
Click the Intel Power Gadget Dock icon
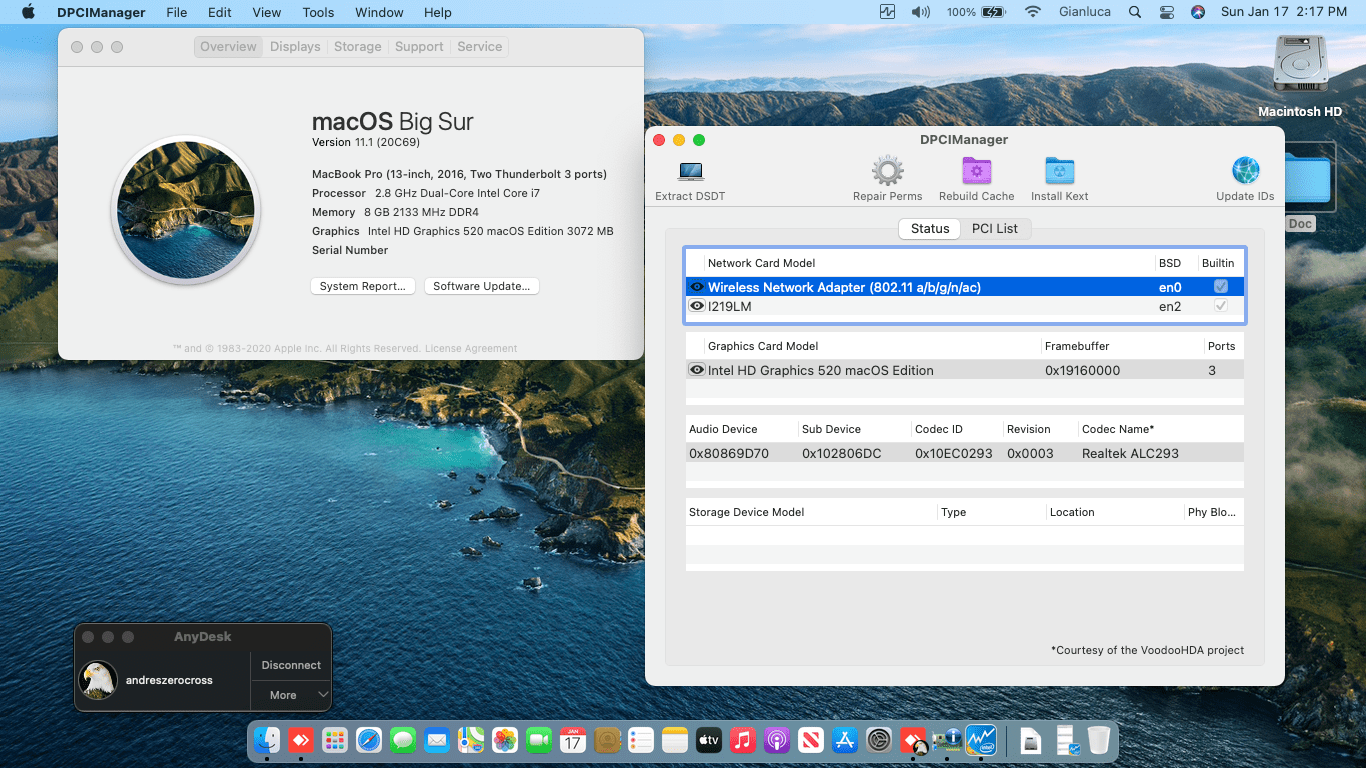coord(980,740)
